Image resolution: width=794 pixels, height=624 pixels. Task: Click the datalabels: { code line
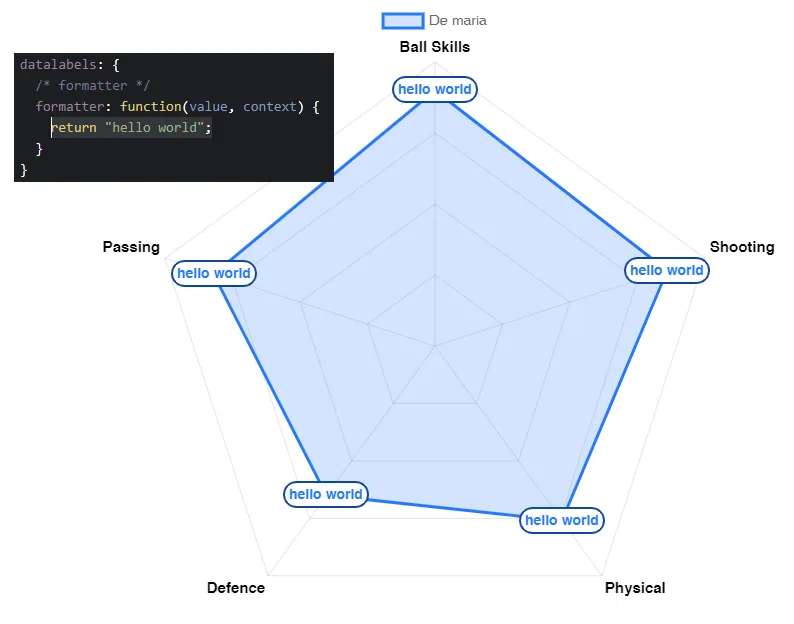[69, 65]
